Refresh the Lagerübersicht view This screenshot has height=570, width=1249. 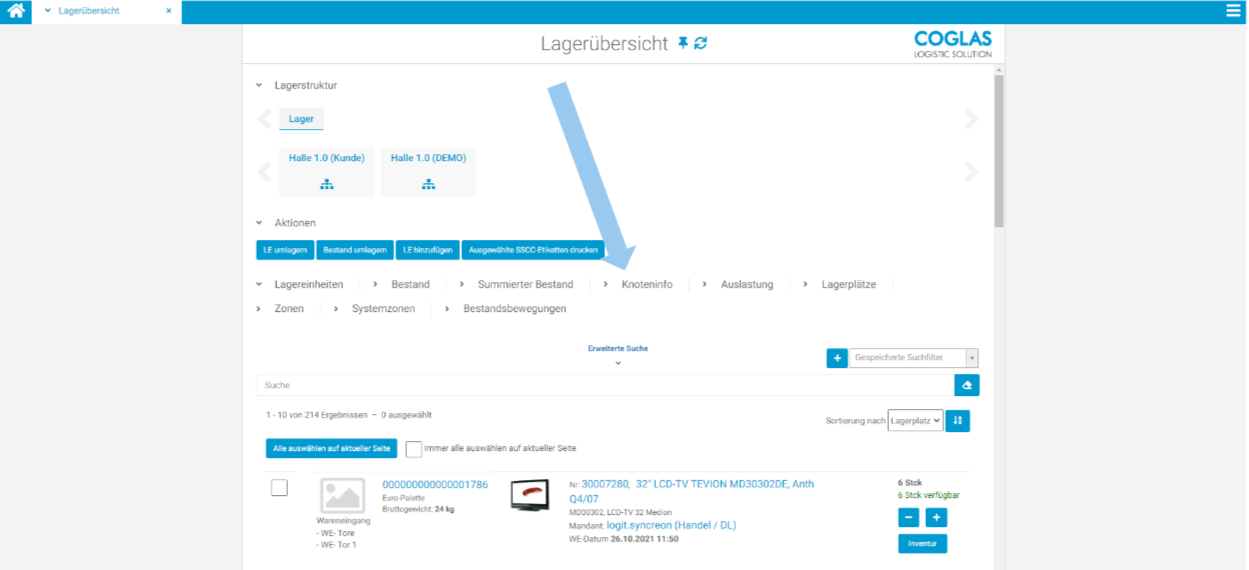tap(701, 43)
